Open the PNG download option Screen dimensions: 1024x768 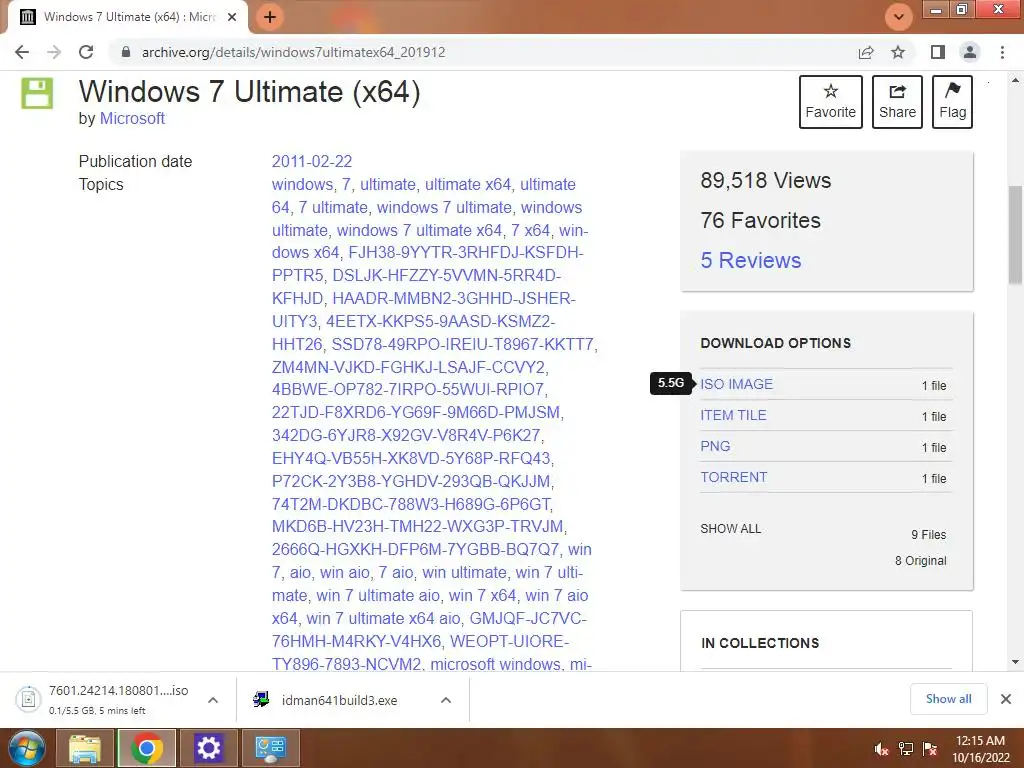pyautogui.click(x=715, y=446)
